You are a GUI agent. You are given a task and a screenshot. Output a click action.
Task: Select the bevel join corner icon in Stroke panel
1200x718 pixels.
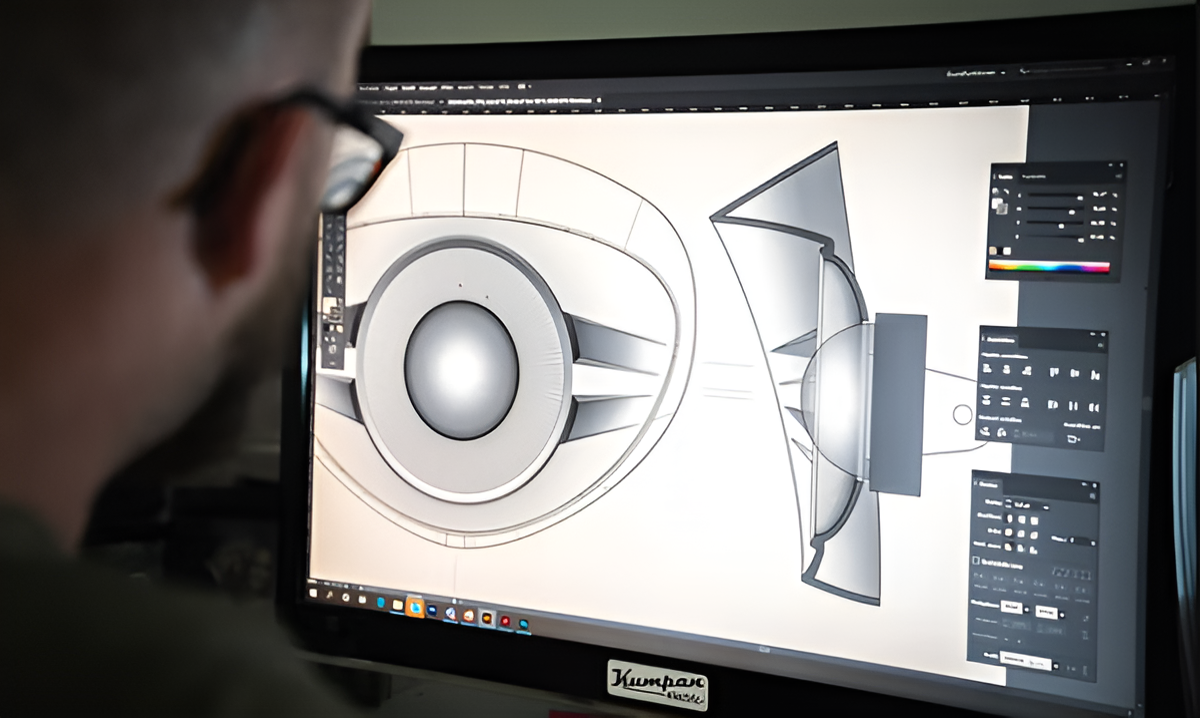click(x=1032, y=533)
